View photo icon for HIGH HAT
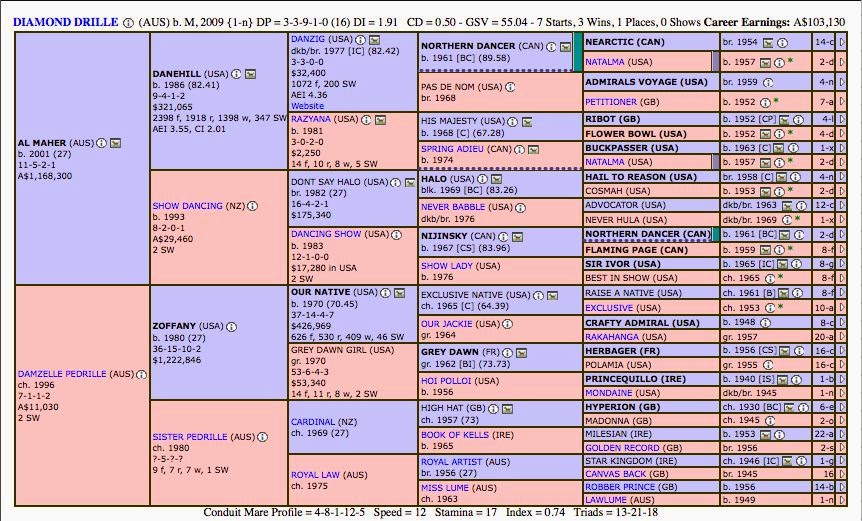The height and width of the screenshot is (521, 862). point(507,409)
